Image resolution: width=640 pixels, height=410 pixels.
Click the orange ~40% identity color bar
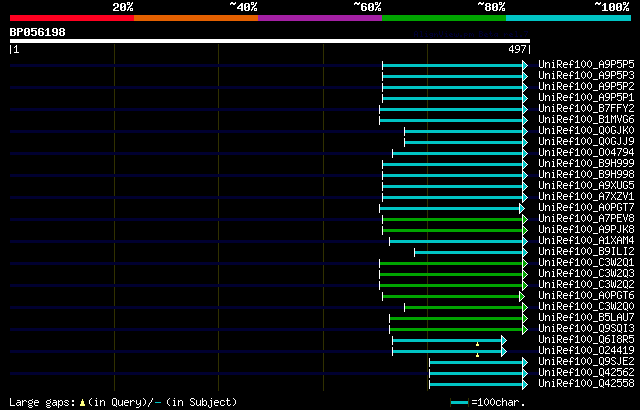pyautogui.click(x=196, y=18)
